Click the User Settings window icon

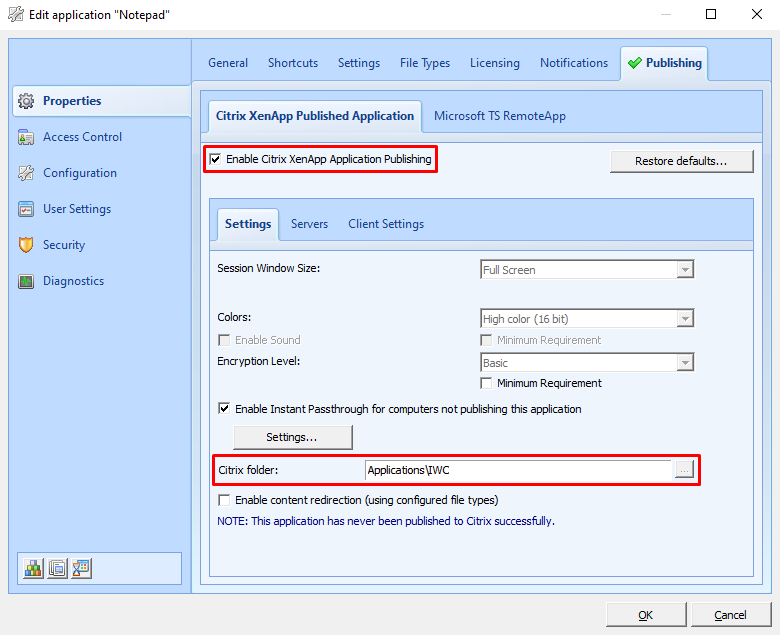tap(26, 209)
